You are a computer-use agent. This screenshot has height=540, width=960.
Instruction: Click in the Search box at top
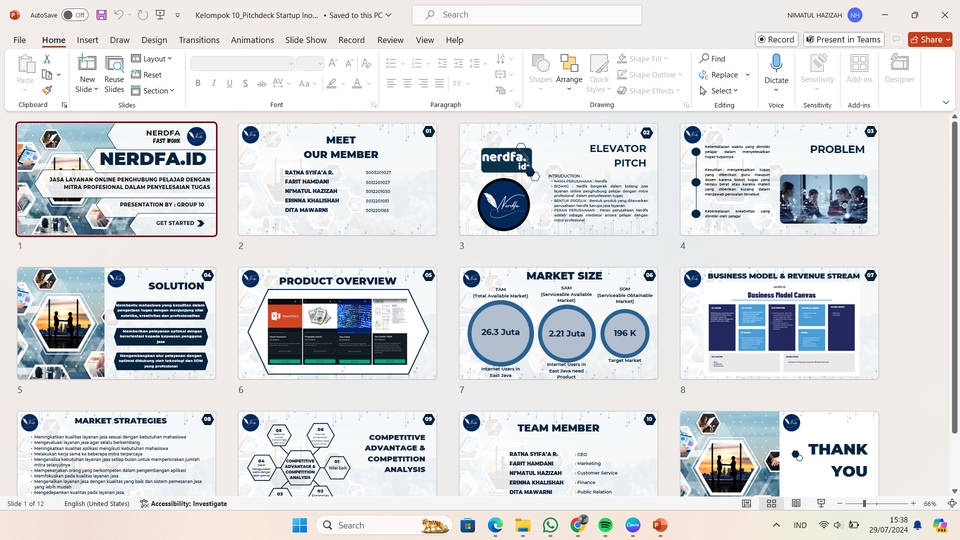(x=527, y=15)
